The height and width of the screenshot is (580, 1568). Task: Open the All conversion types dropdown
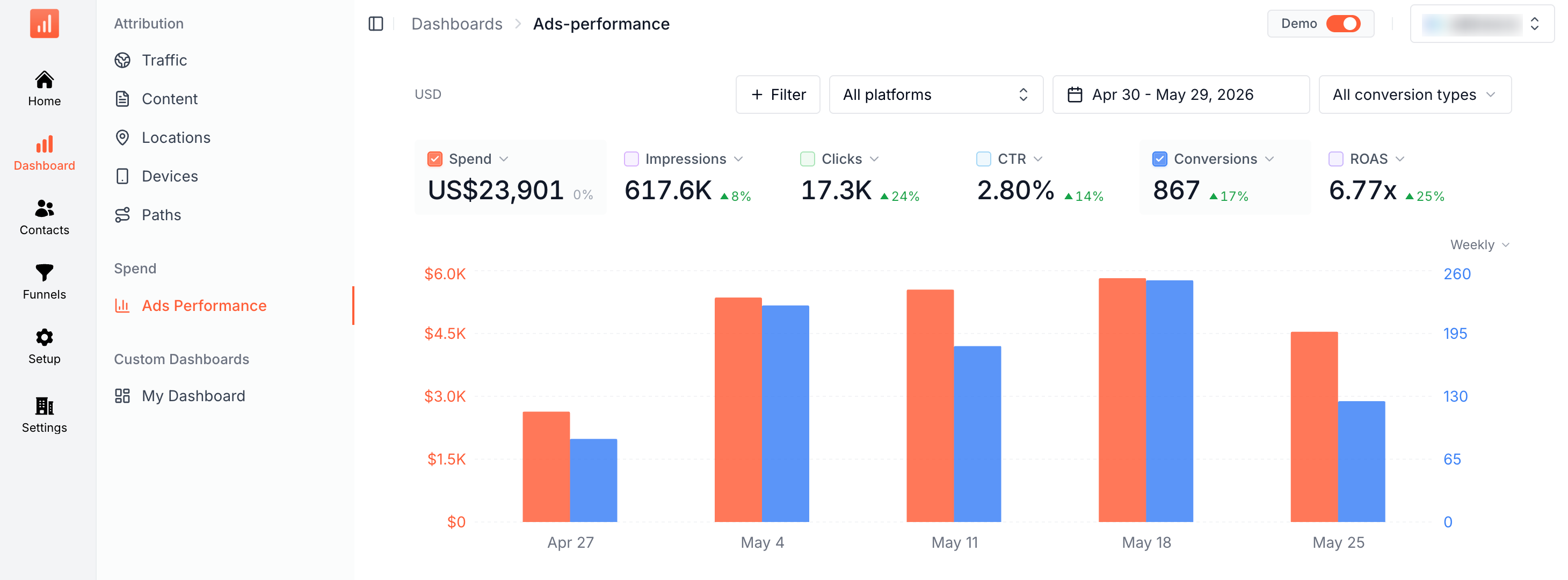(1414, 95)
